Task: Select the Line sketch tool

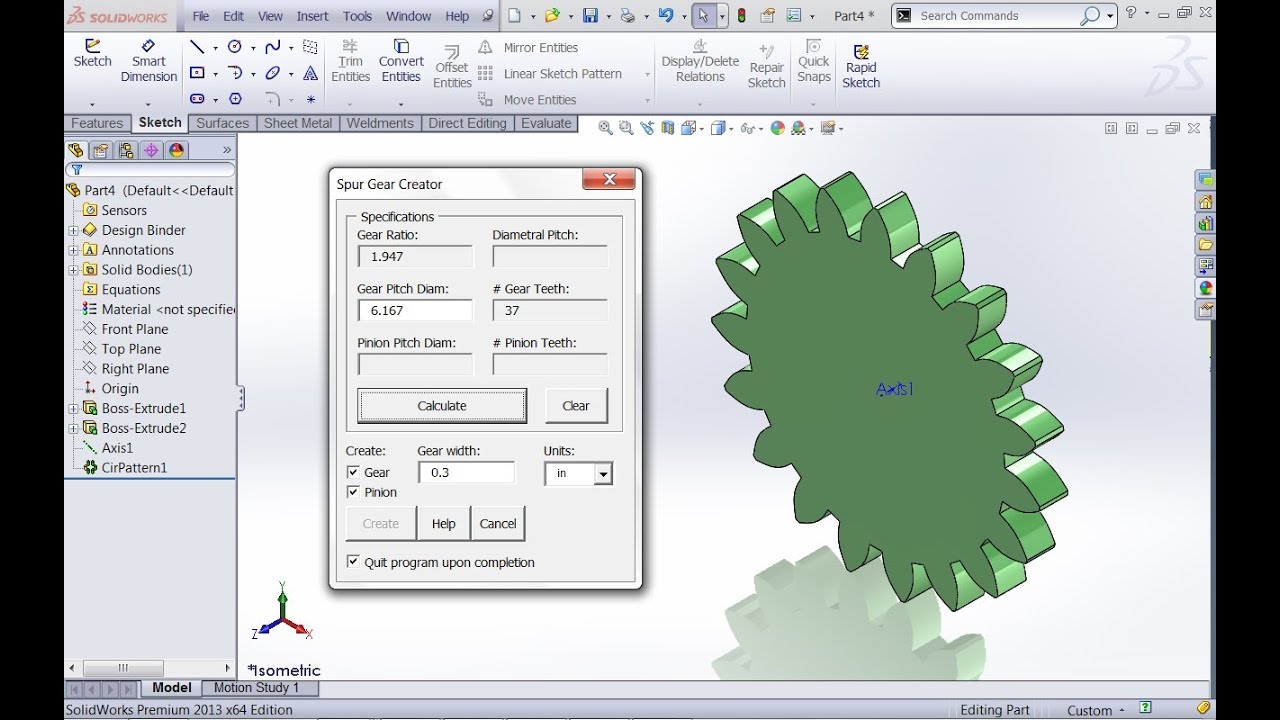Action: [x=197, y=47]
